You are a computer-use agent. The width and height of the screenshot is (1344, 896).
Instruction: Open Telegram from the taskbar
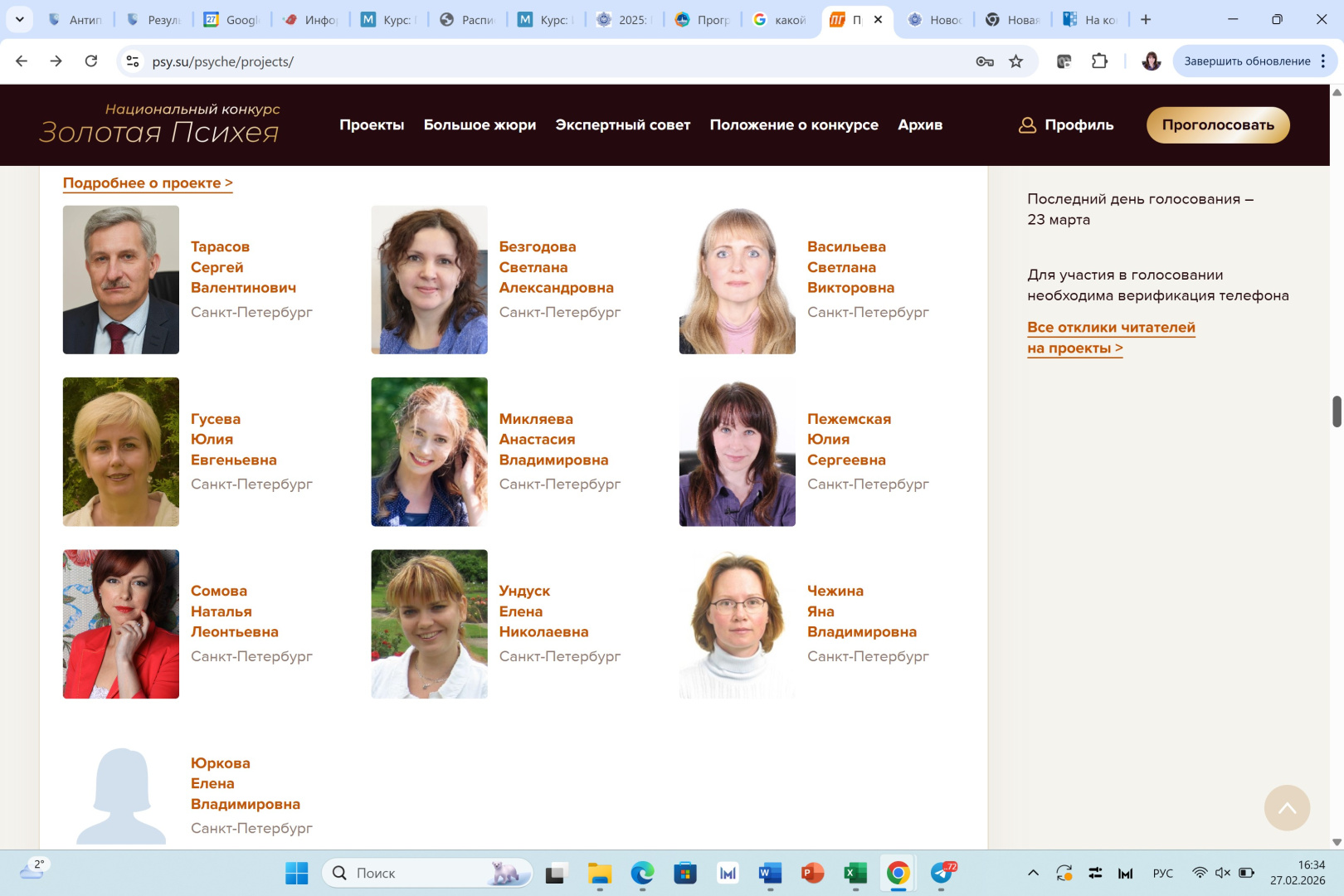(x=942, y=873)
